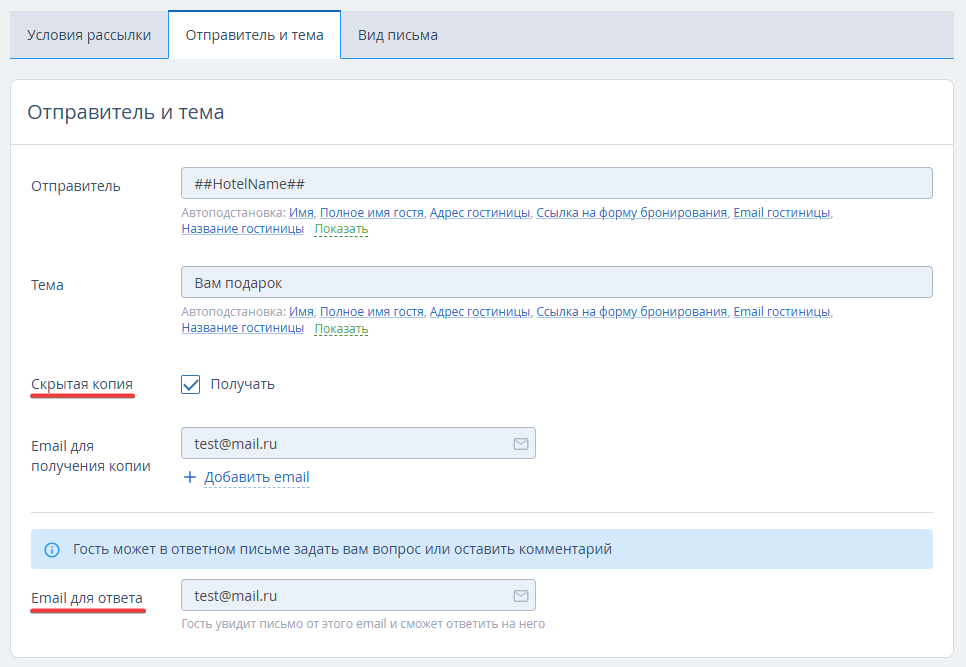Click plus icon beside Добавить email

coord(190,477)
